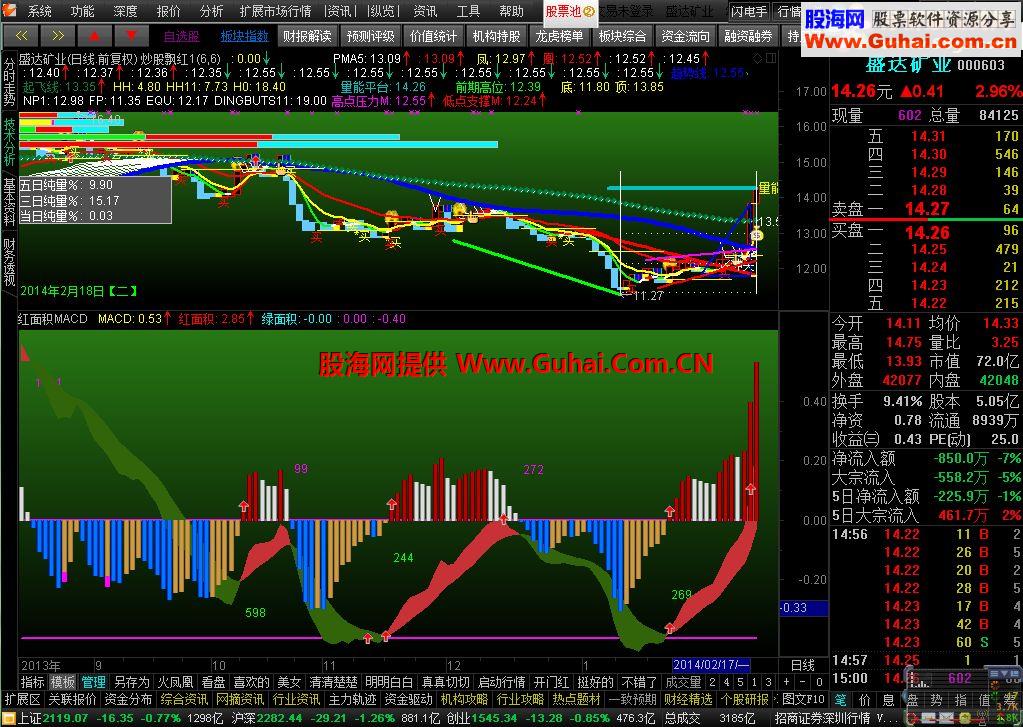Viewport: 1023px width, 727px height.
Task: Click the 资金流向 button
Action: coord(685,37)
